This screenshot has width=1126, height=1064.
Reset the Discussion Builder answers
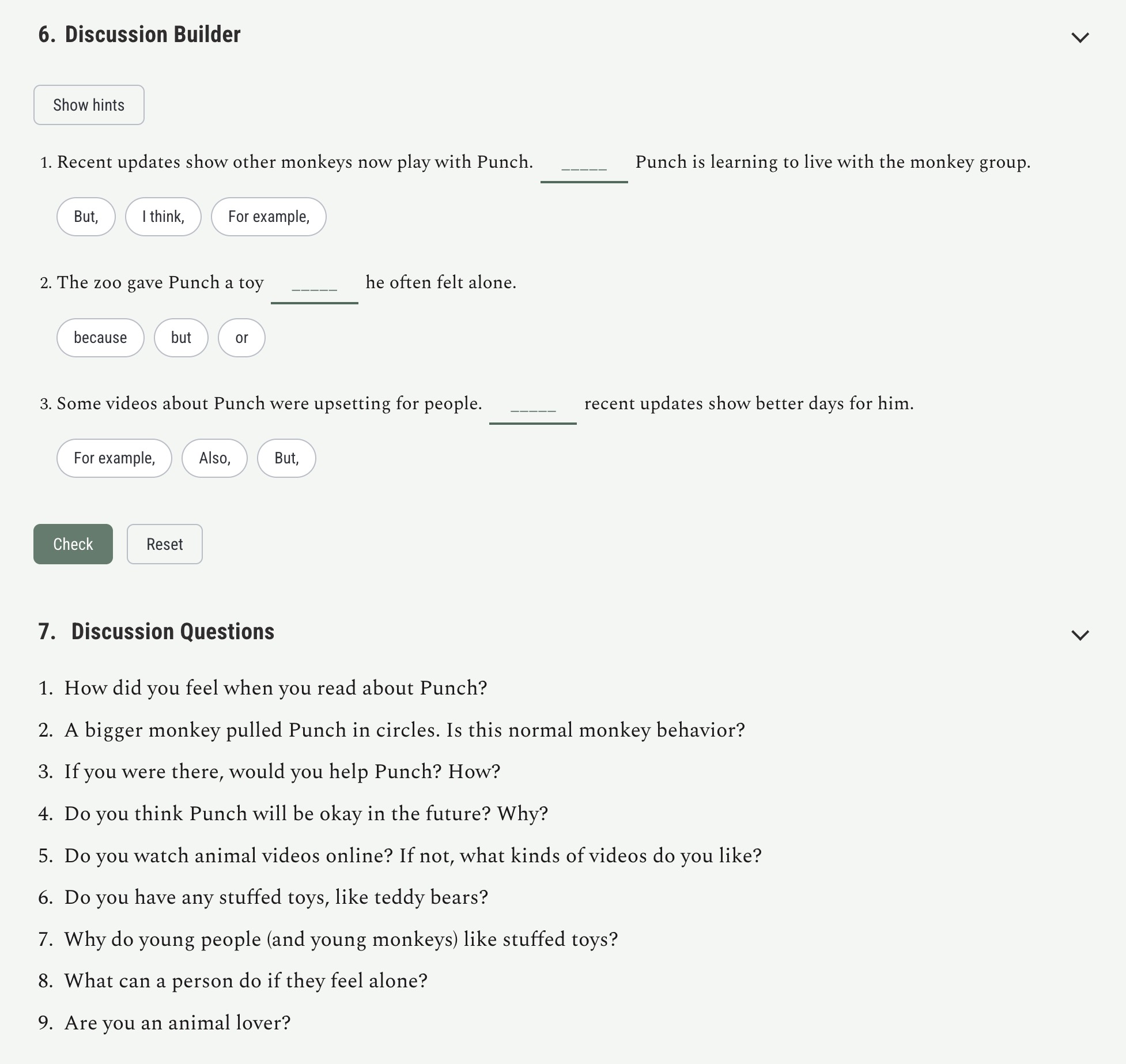164,544
